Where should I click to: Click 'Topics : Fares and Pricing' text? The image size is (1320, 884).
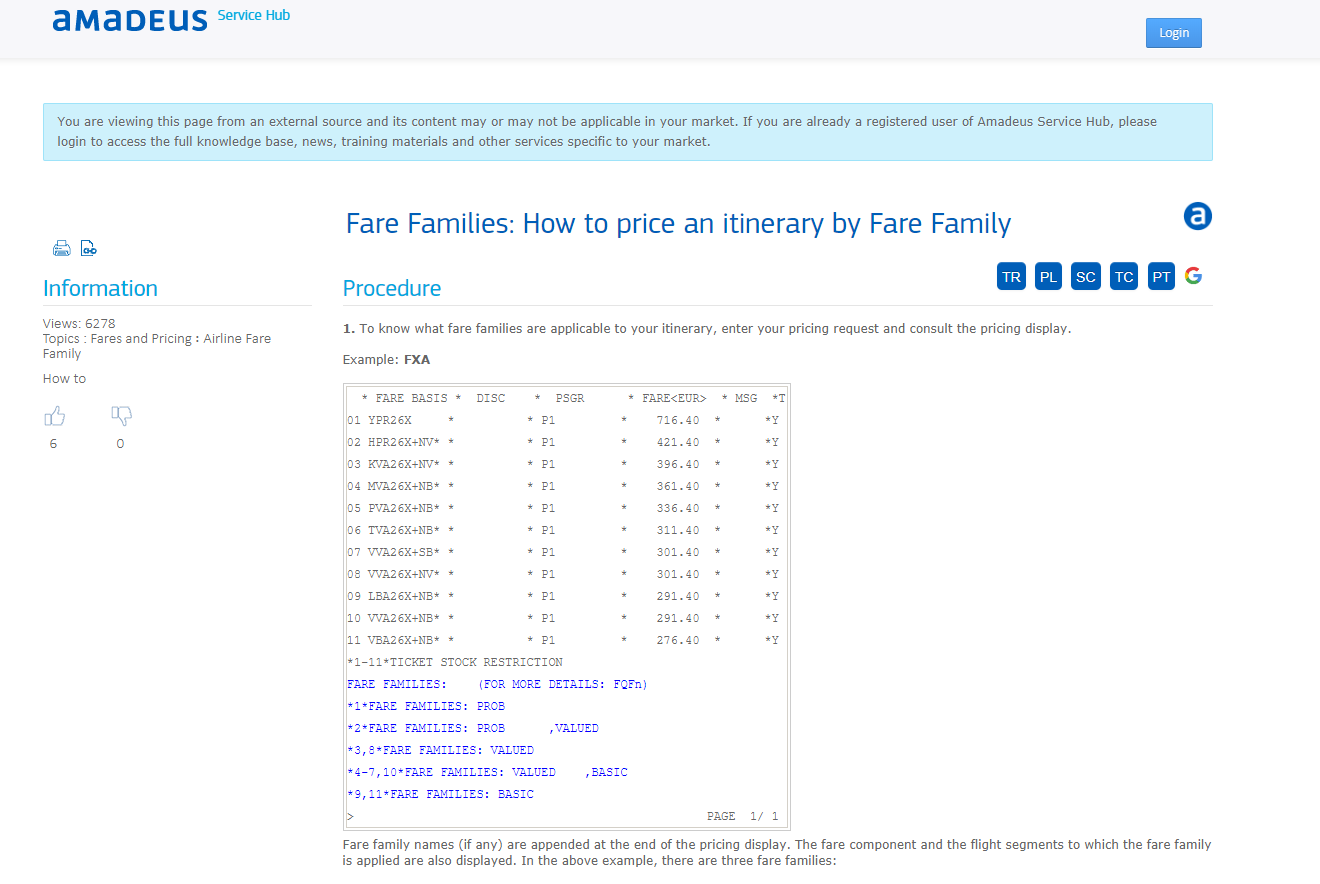click(x=157, y=346)
